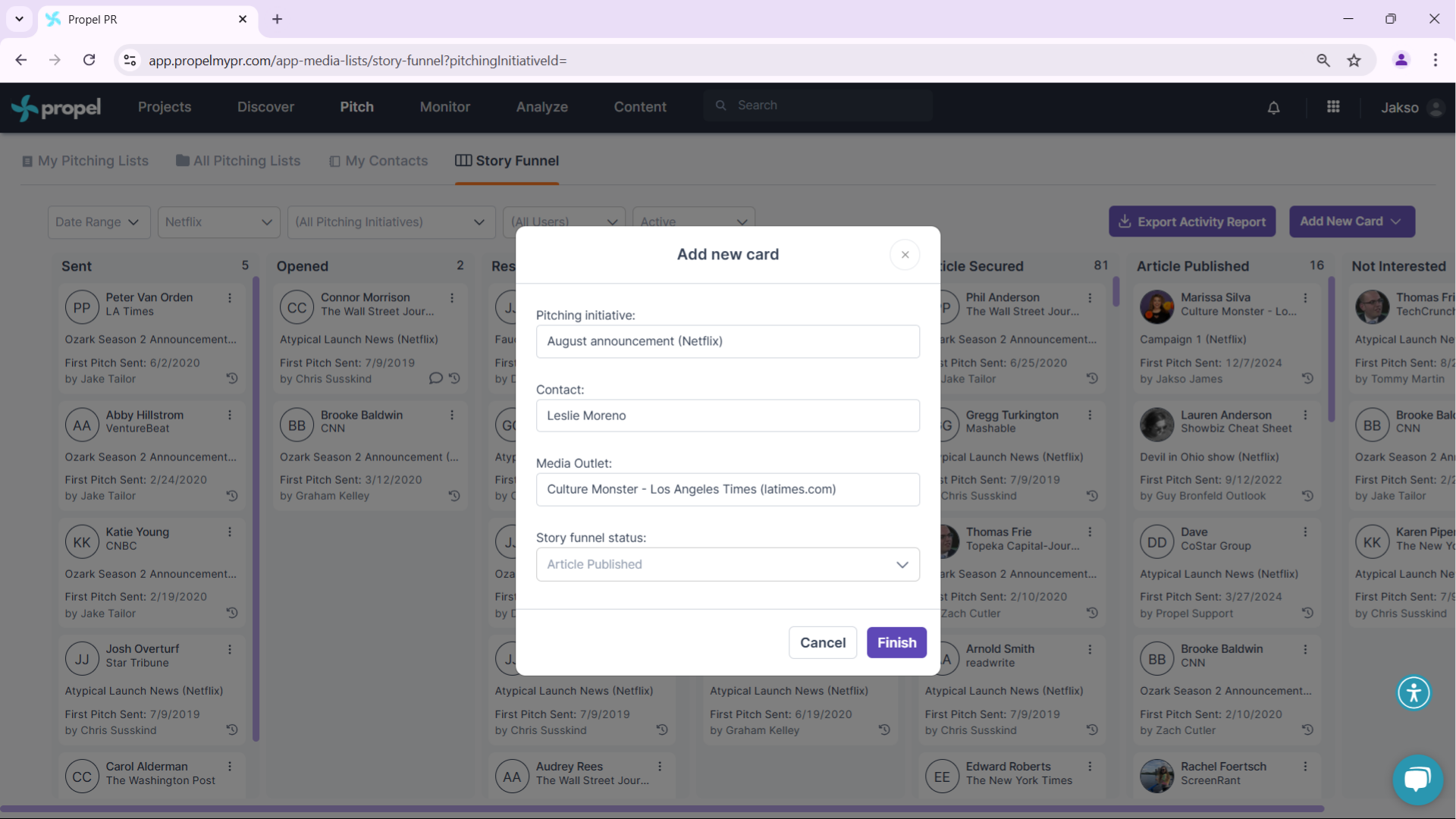Open the notifications bell
Image resolution: width=1456 pixels, height=819 pixels.
(1274, 108)
